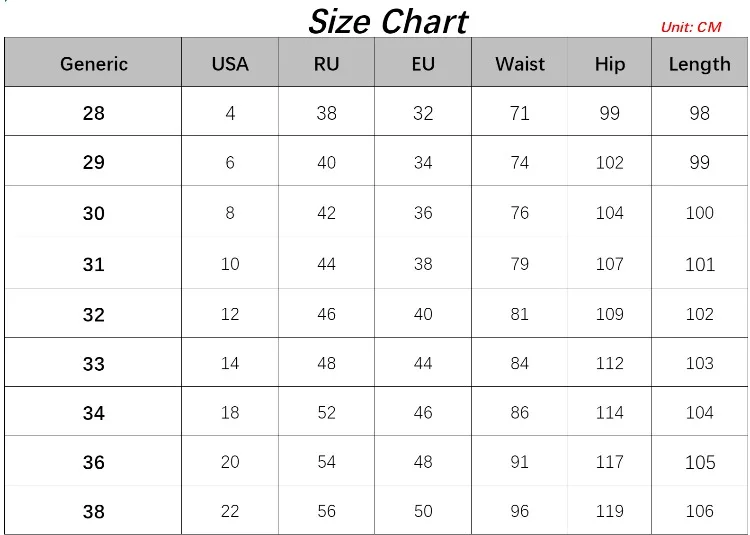Click the red Unit: CM label
This screenshot has height=535, width=750.
pos(691,27)
